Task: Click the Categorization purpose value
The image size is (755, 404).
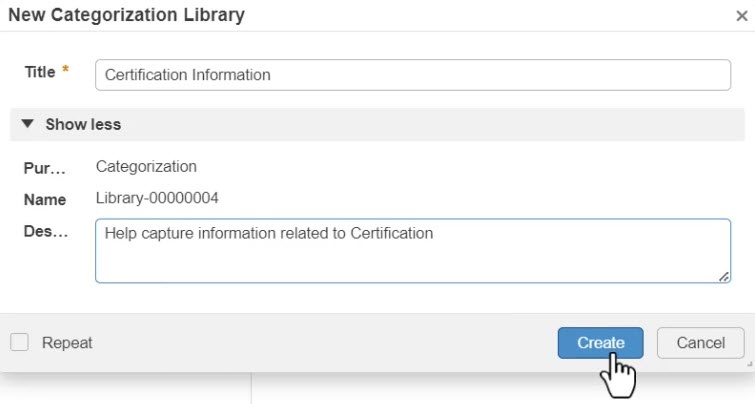Action: (146, 167)
